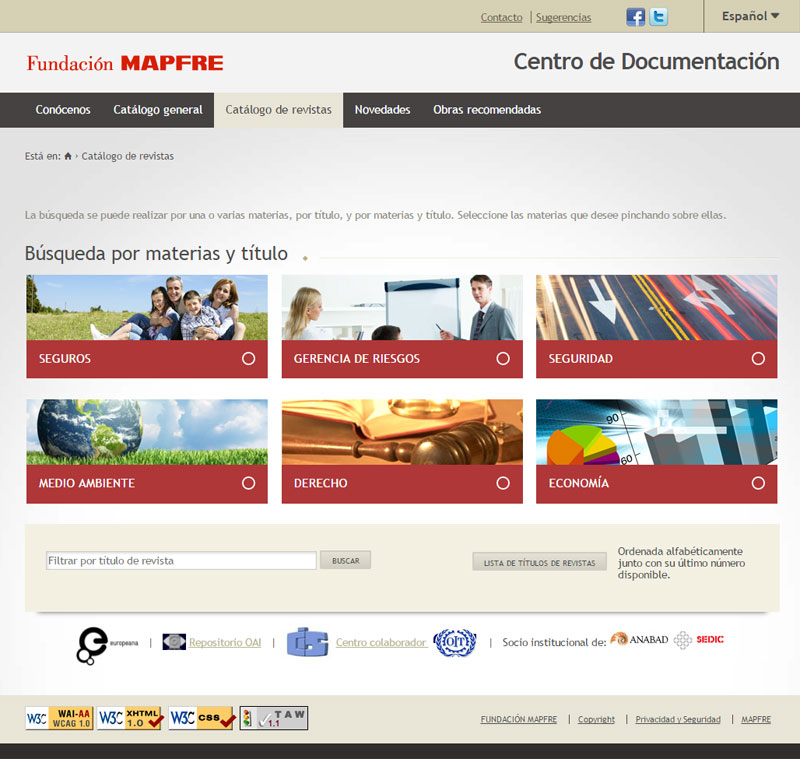Open the ANABAD partner logo
800x759 pixels.
(x=639, y=640)
